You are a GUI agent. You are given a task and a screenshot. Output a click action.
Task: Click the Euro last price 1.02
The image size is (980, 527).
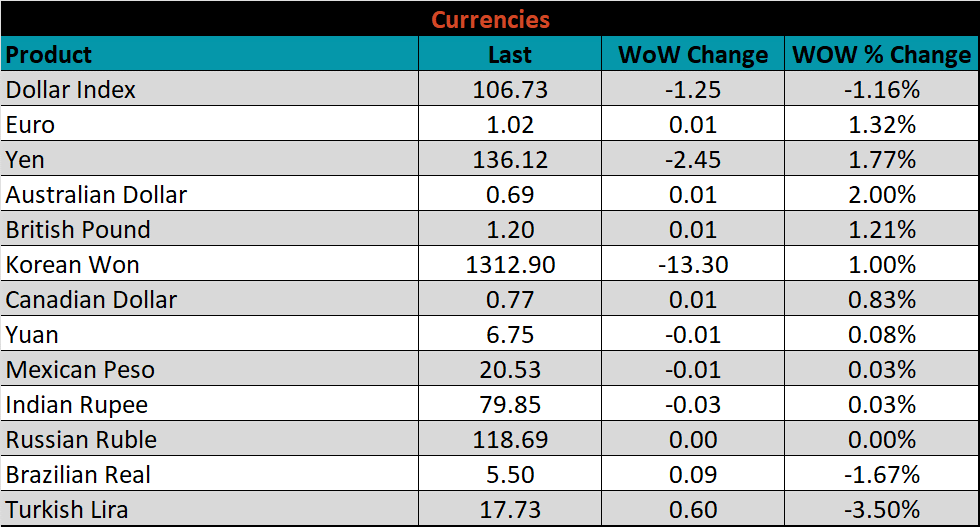pyautogui.click(x=510, y=125)
